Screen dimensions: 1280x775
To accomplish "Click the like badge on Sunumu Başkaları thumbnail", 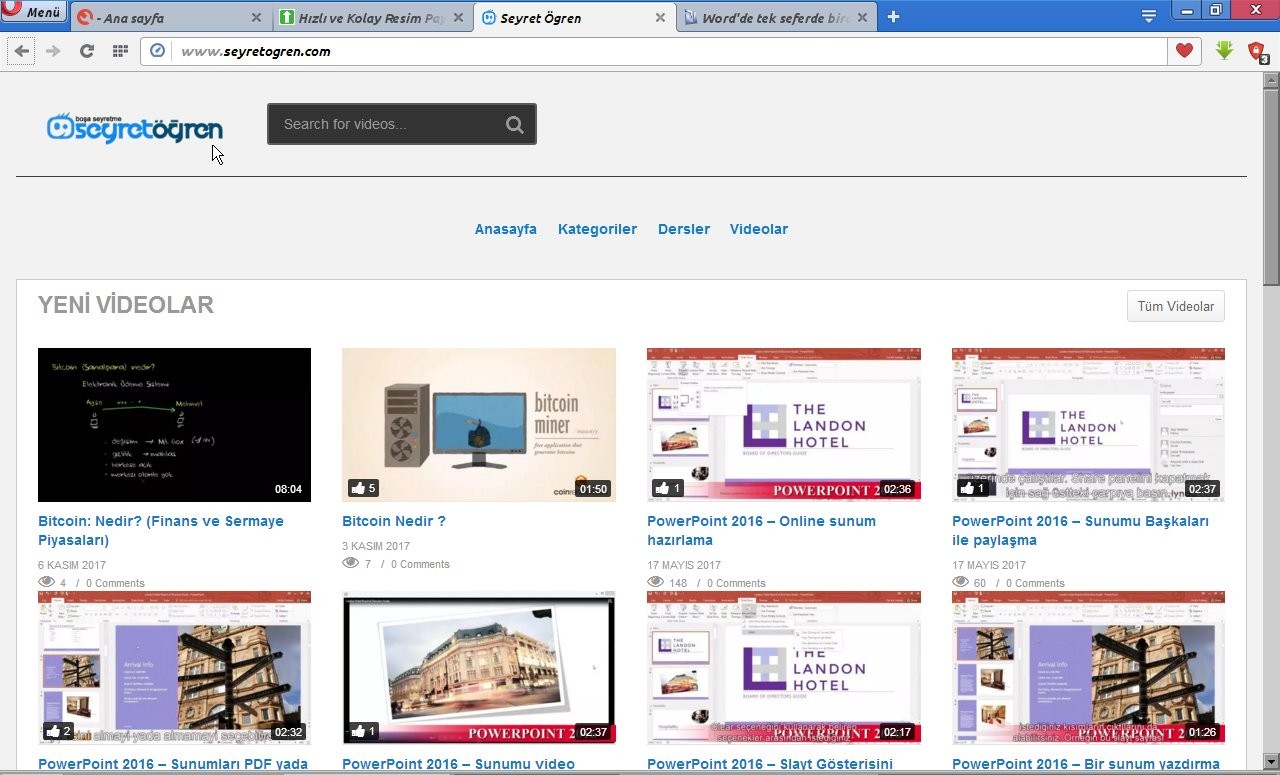I will coord(973,488).
